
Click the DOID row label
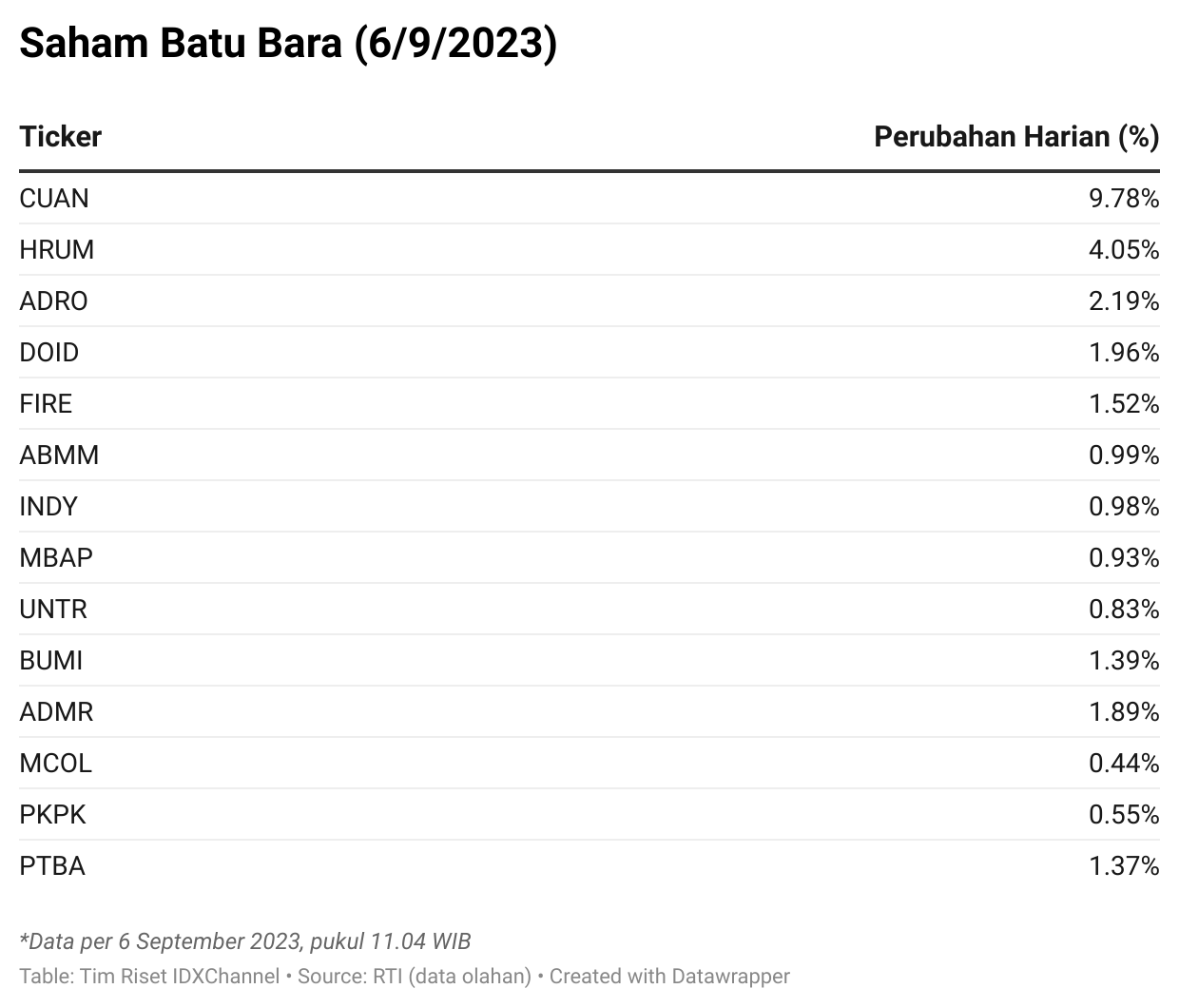pos(49,352)
